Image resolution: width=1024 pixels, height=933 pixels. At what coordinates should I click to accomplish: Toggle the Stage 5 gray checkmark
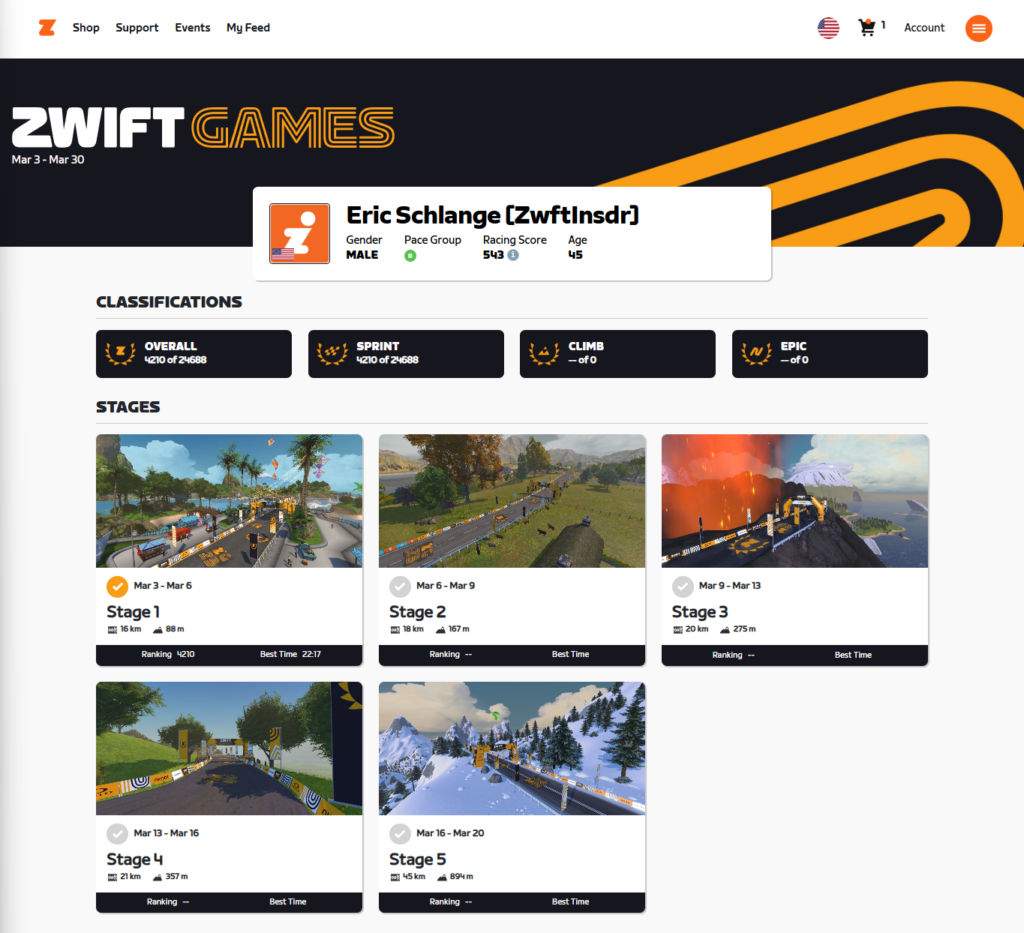point(400,833)
